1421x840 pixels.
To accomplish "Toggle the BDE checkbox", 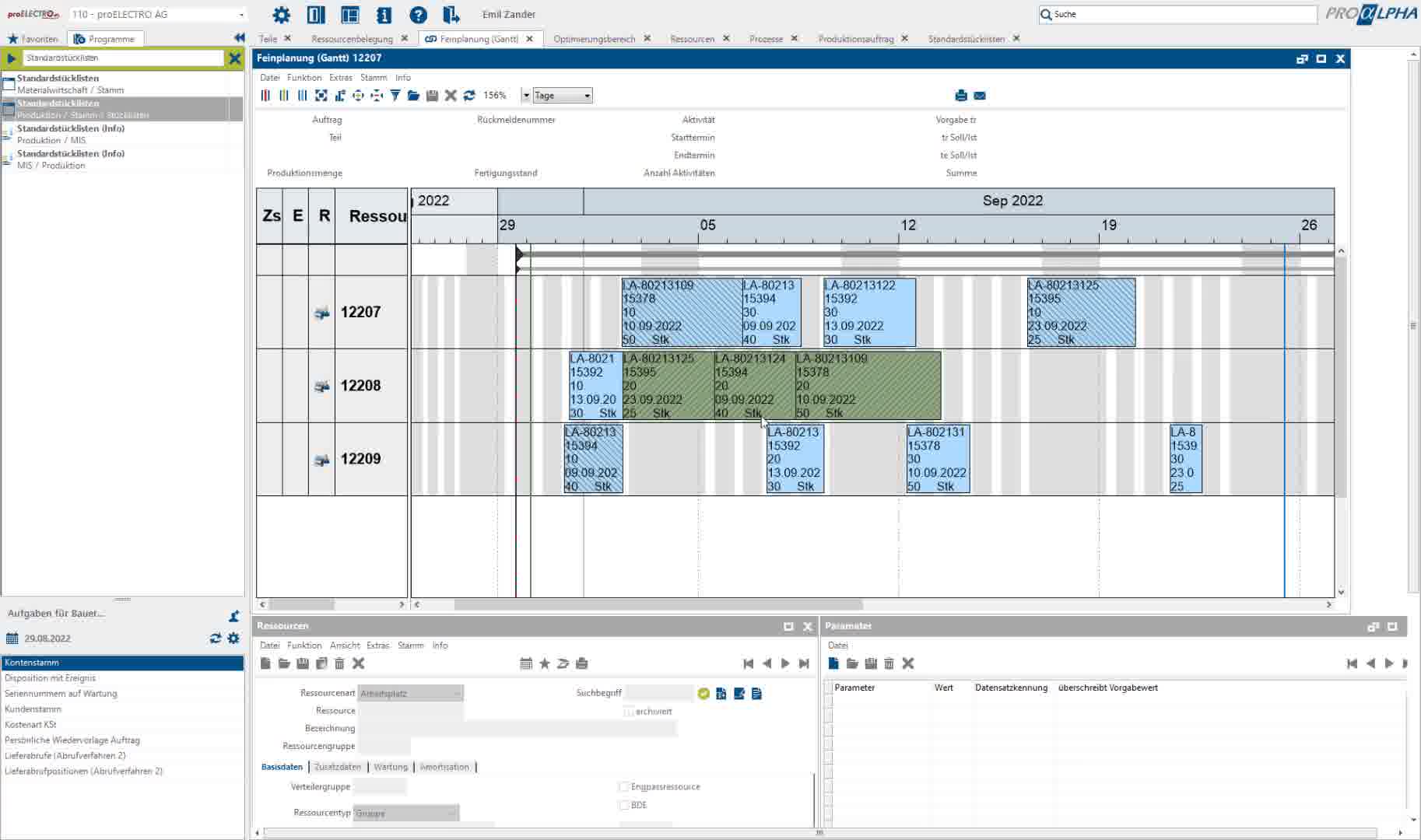I will (x=624, y=805).
